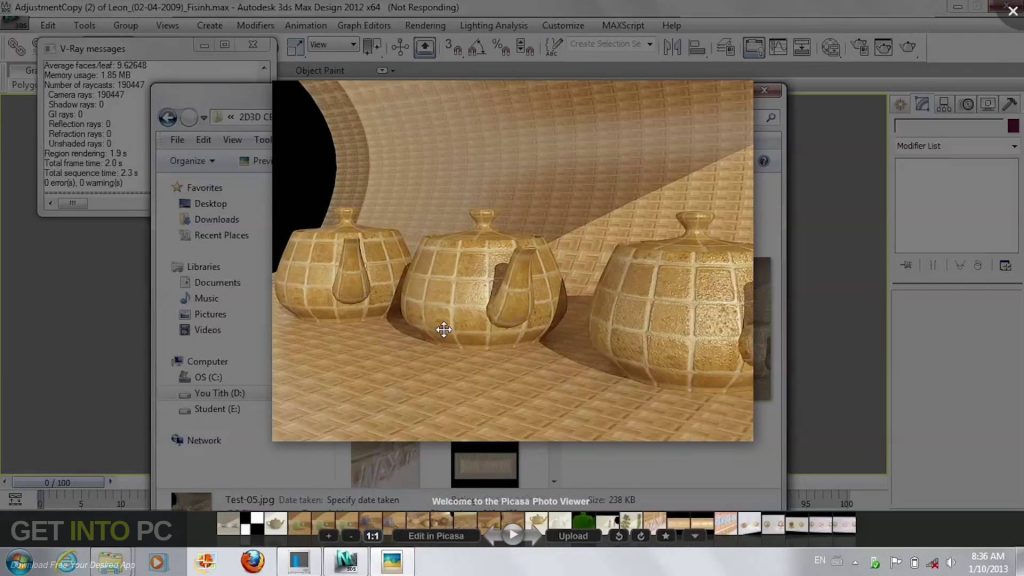
Task: Open the Create tab in the command panel
Action: pos(901,104)
